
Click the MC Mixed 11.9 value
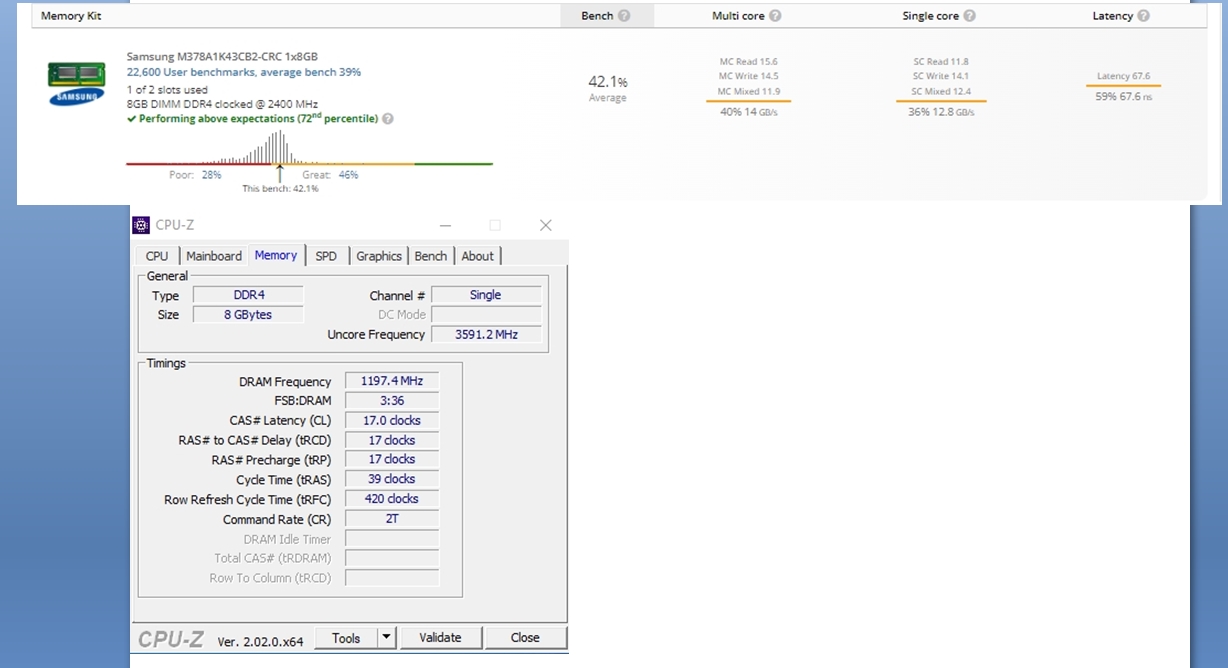click(x=749, y=92)
